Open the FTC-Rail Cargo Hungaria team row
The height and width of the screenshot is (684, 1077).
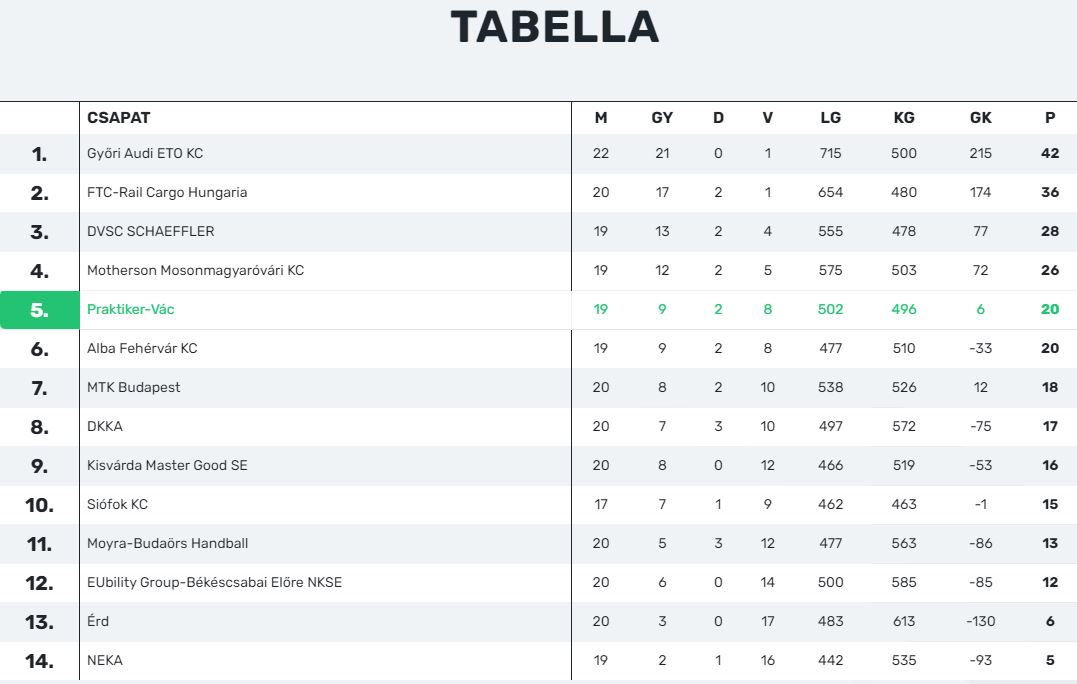[538, 192]
